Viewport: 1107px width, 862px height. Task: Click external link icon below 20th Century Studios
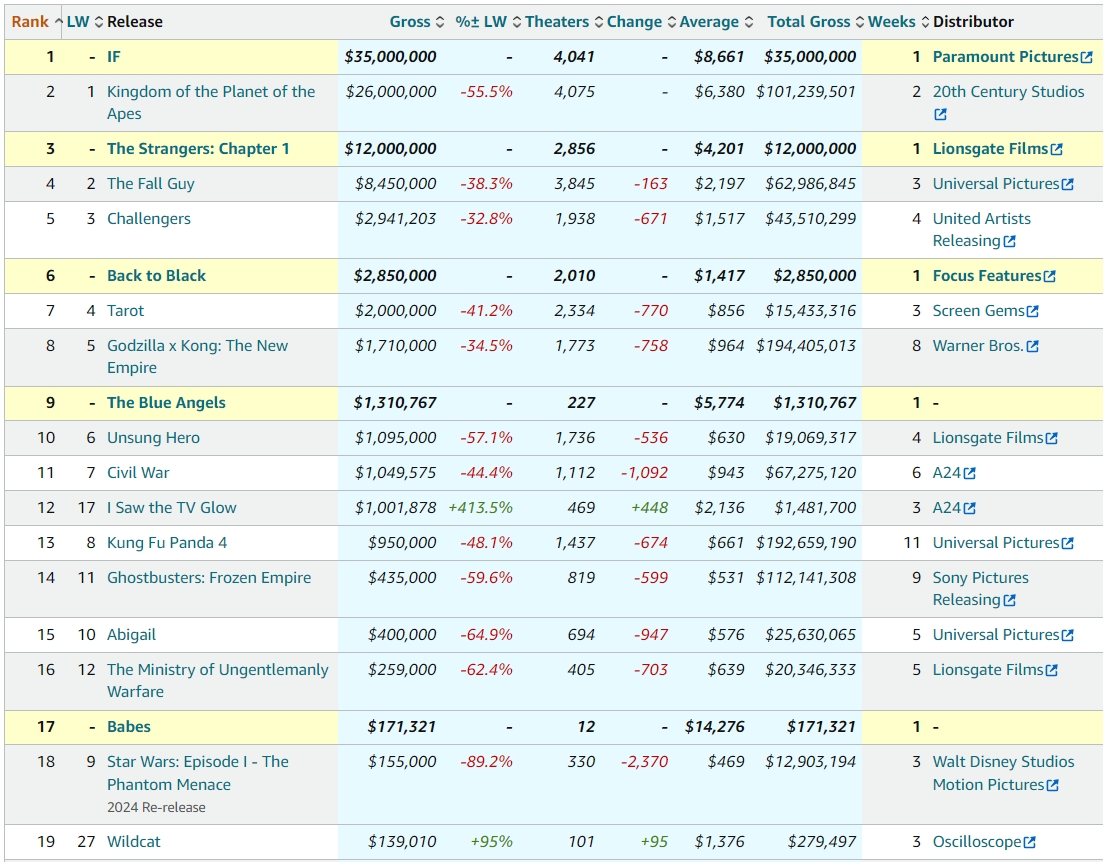[940, 114]
